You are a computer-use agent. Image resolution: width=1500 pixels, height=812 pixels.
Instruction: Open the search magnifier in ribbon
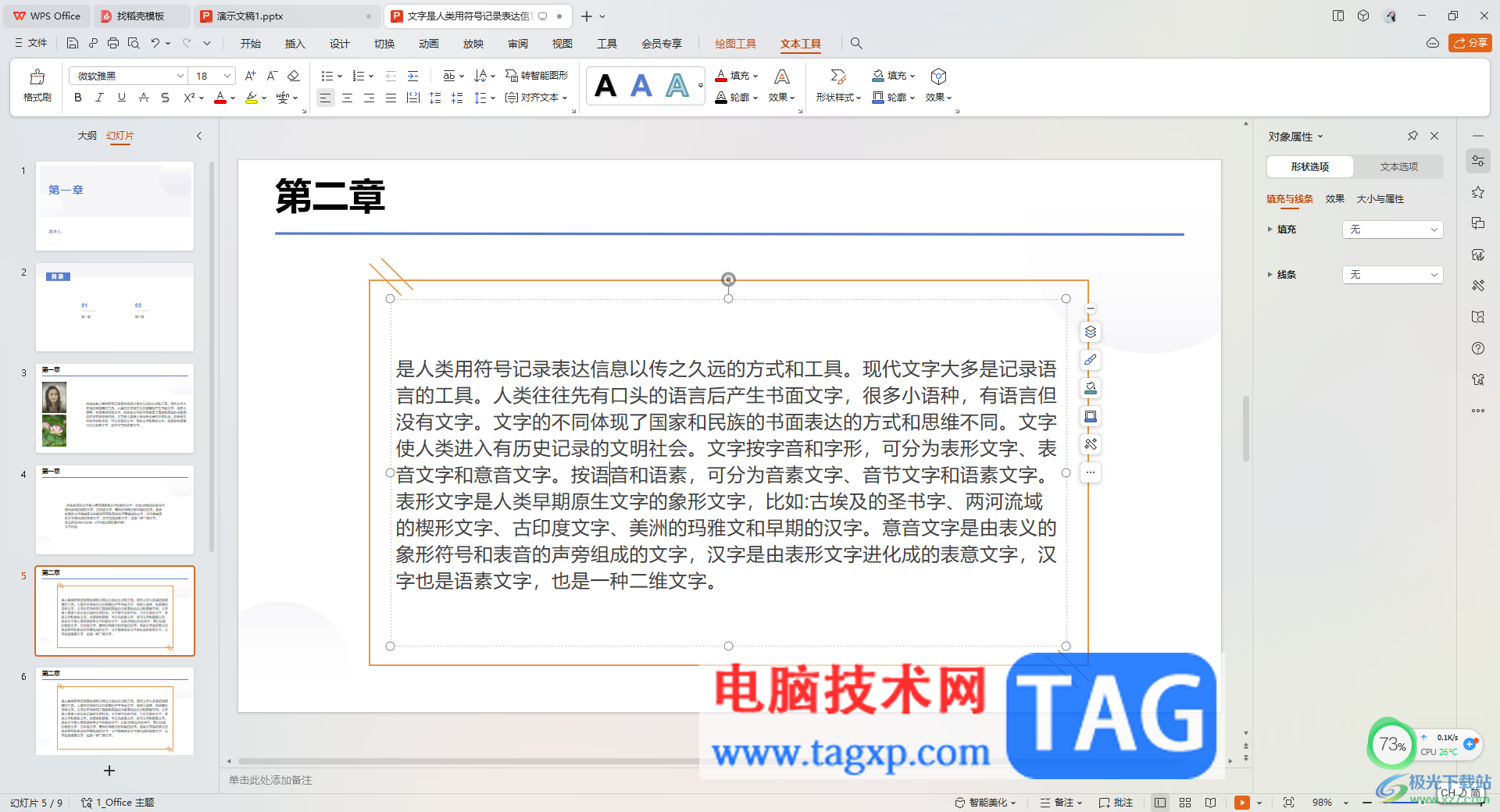[856, 44]
